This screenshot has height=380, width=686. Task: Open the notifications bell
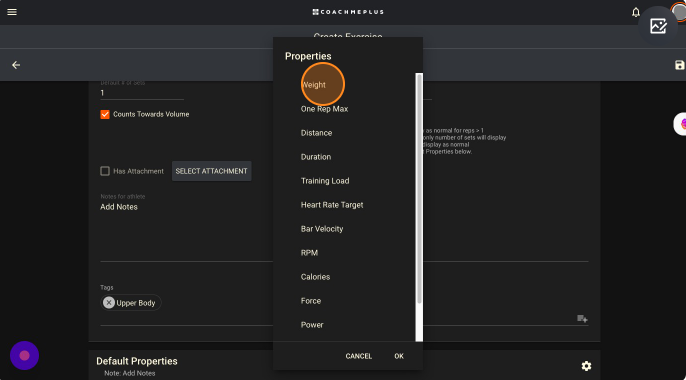point(636,12)
